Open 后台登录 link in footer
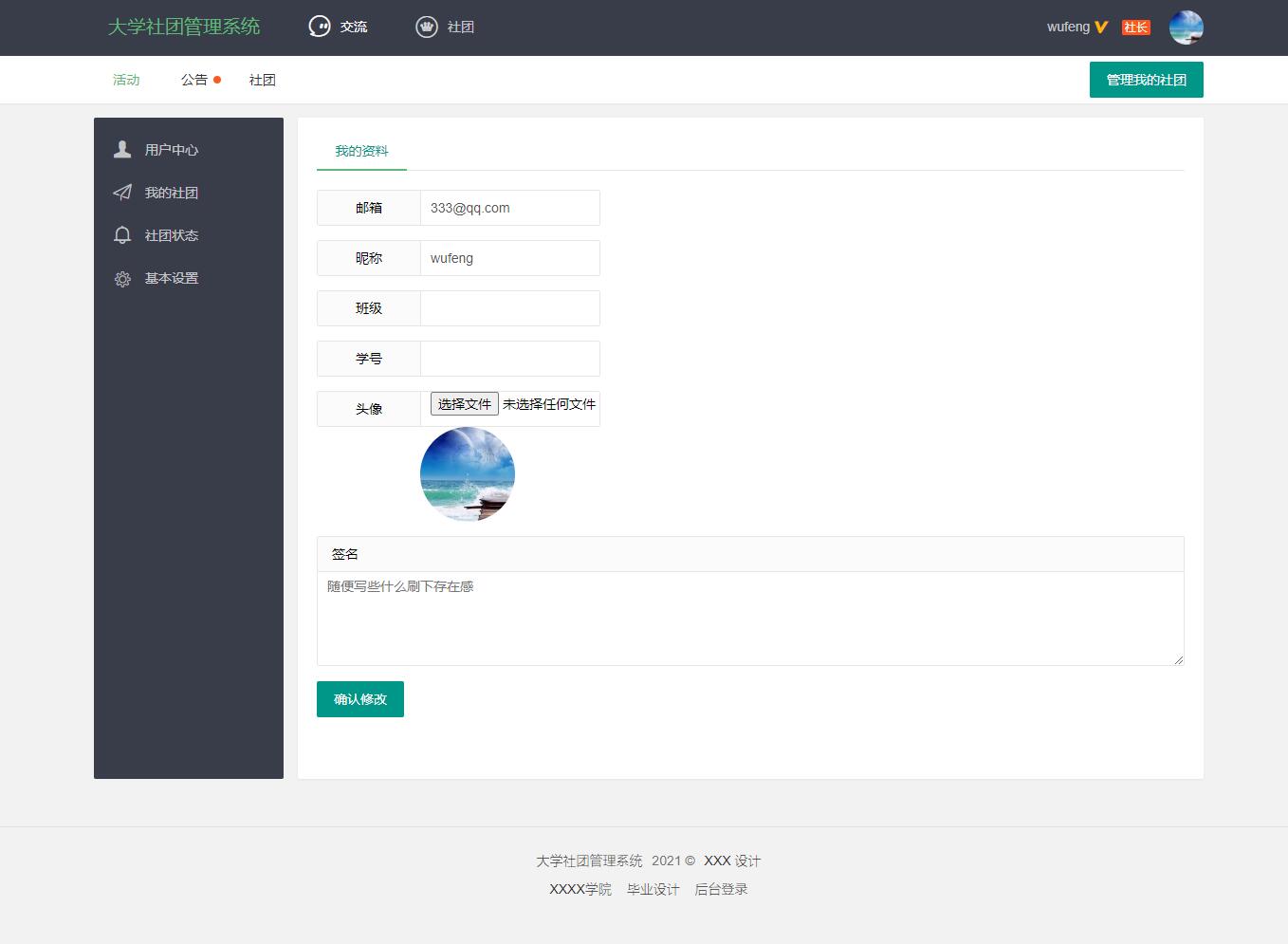The width and height of the screenshot is (1288, 944). (720, 889)
